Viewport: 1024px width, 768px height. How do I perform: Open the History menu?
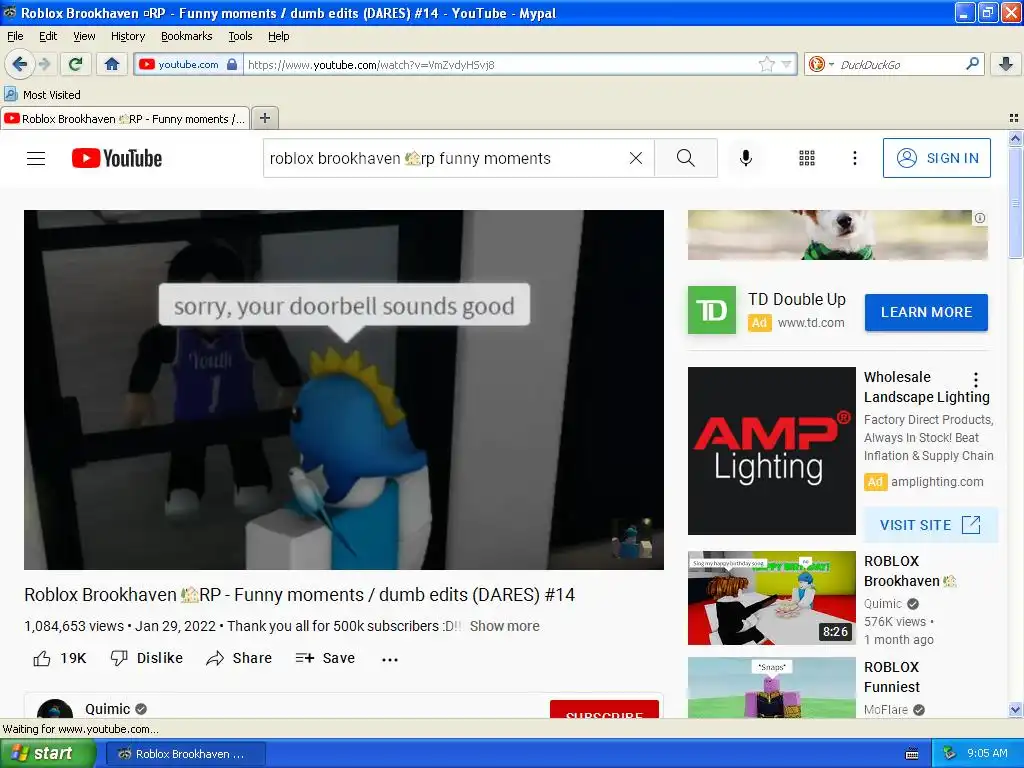[x=127, y=36]
